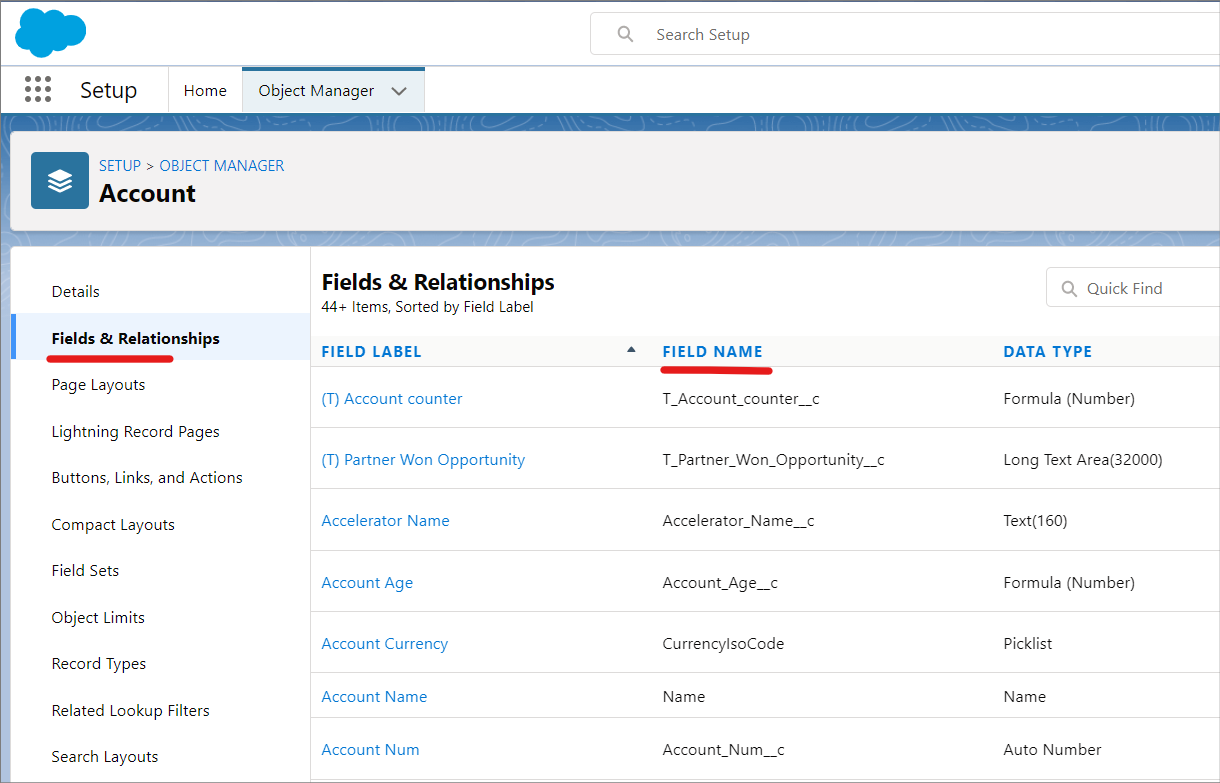The height and width of the screenshot is (783, 1220).
Task: Click the Account_Num__c field name
Action: (723, 750)
